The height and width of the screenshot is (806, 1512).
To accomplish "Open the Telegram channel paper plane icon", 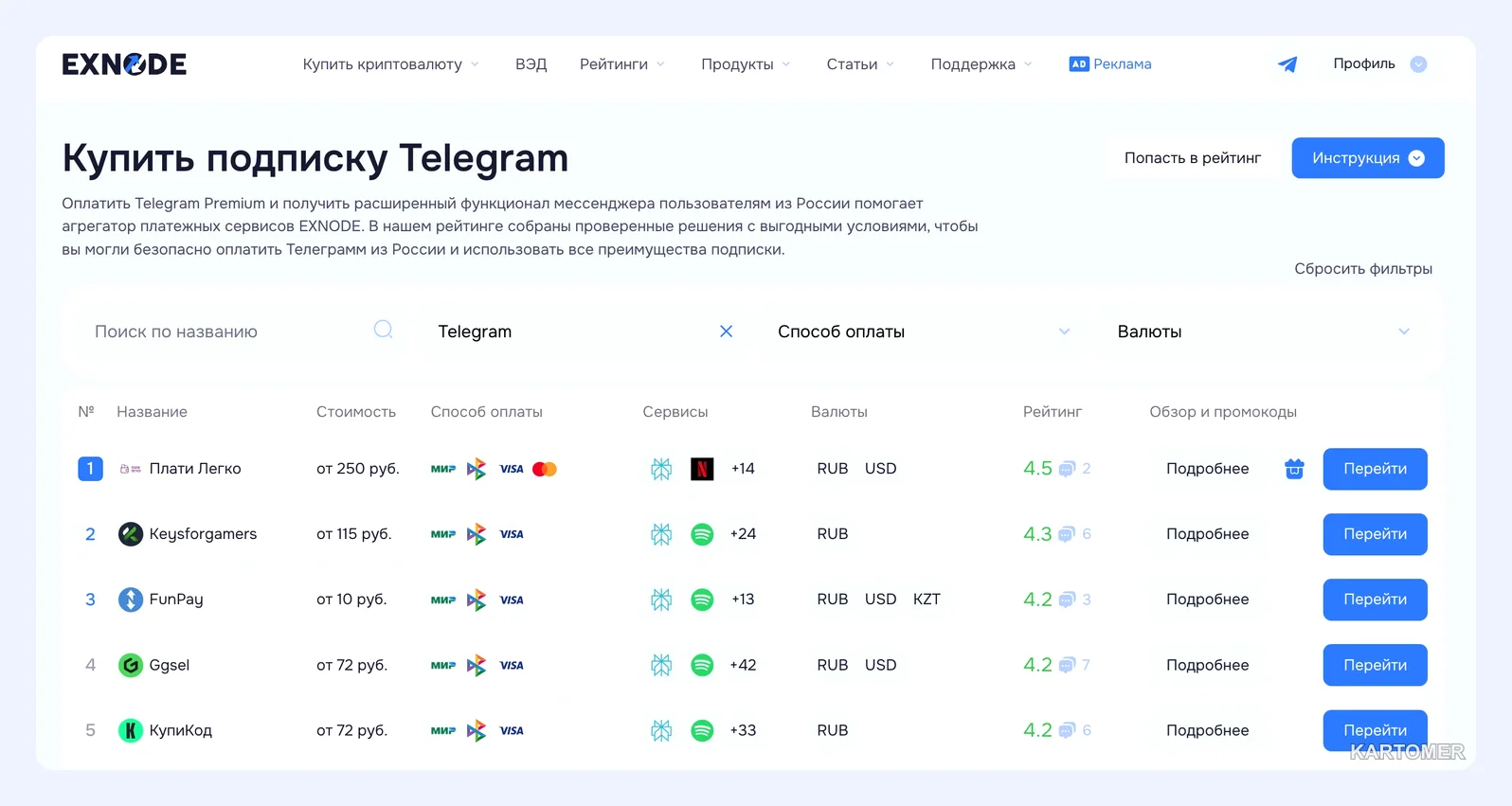I will (x=1287, y=64).
